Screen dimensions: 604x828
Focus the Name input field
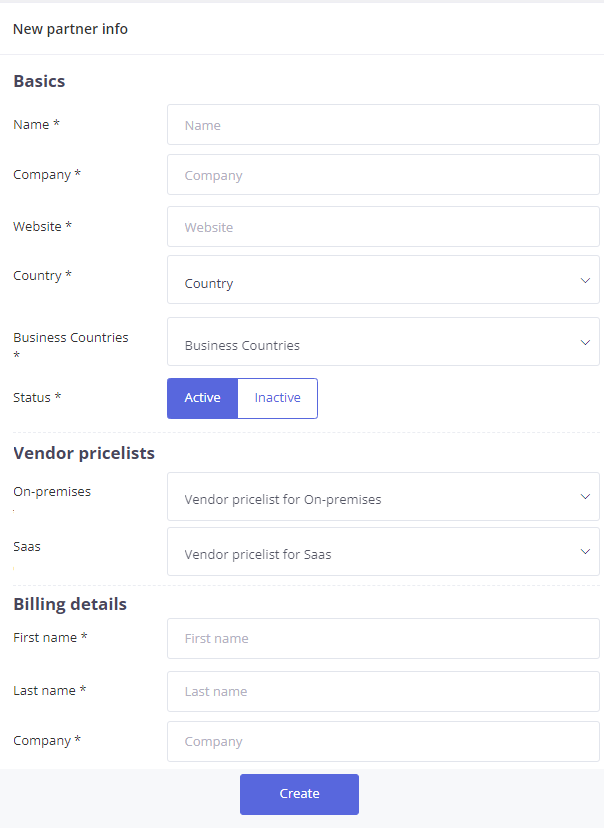pos(382,125)
